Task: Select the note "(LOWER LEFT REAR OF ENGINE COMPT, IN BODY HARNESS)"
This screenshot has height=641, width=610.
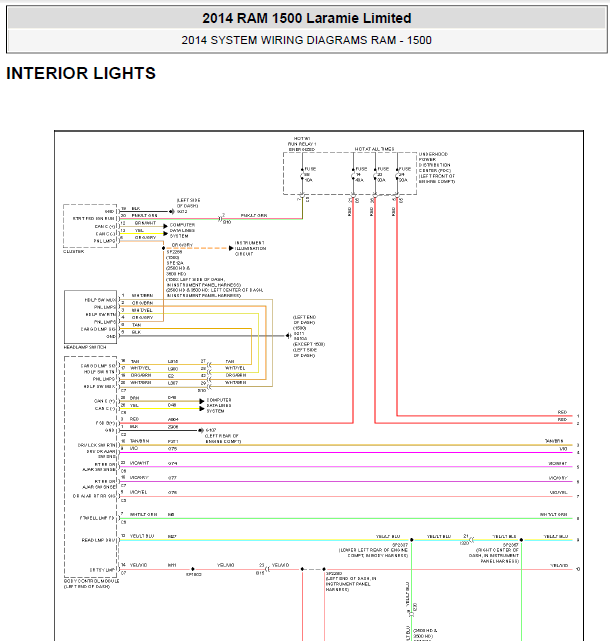Action: pyautogui.click(x=373, y=553)
